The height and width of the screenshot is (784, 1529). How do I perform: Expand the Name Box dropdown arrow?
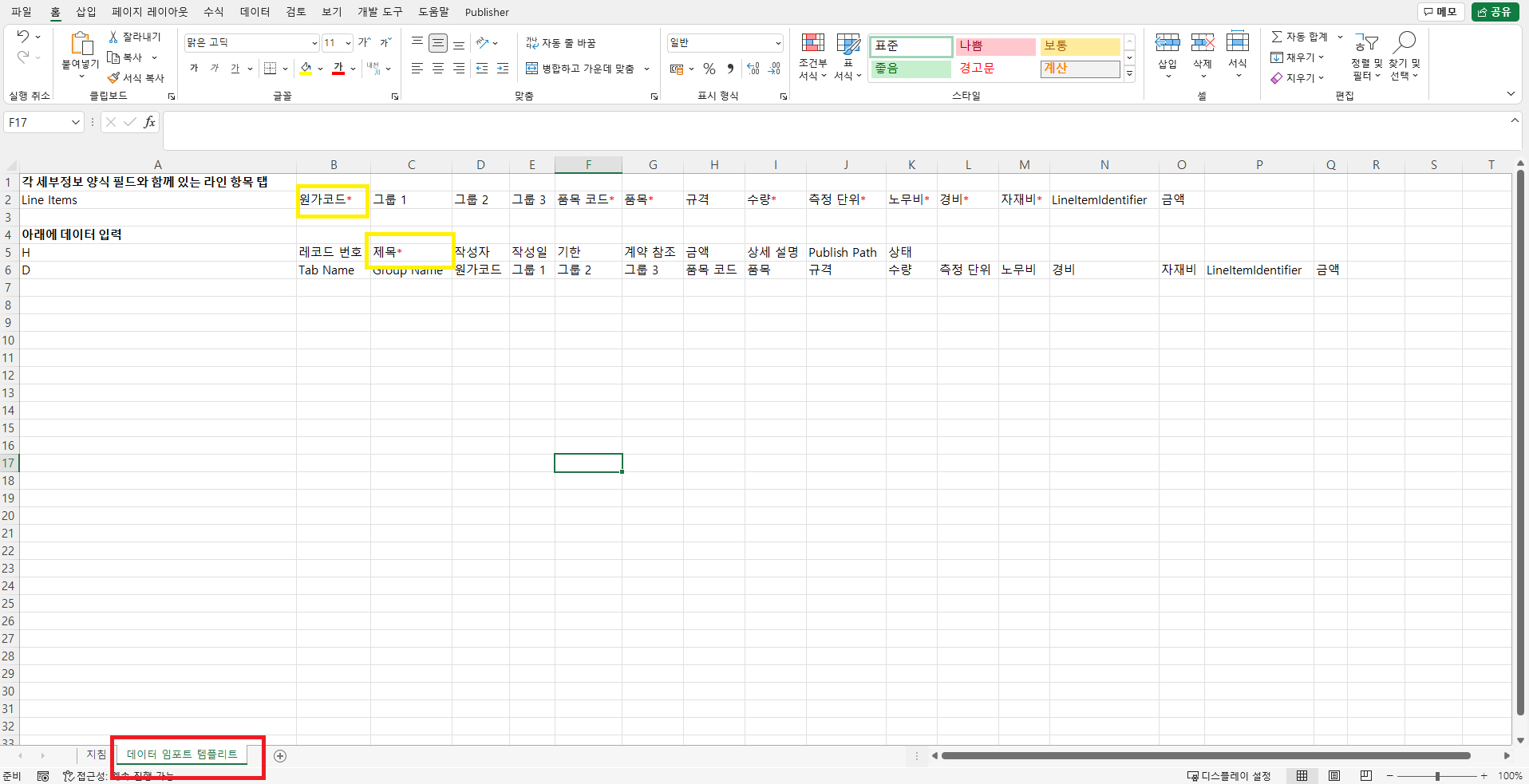pos(76,122)
